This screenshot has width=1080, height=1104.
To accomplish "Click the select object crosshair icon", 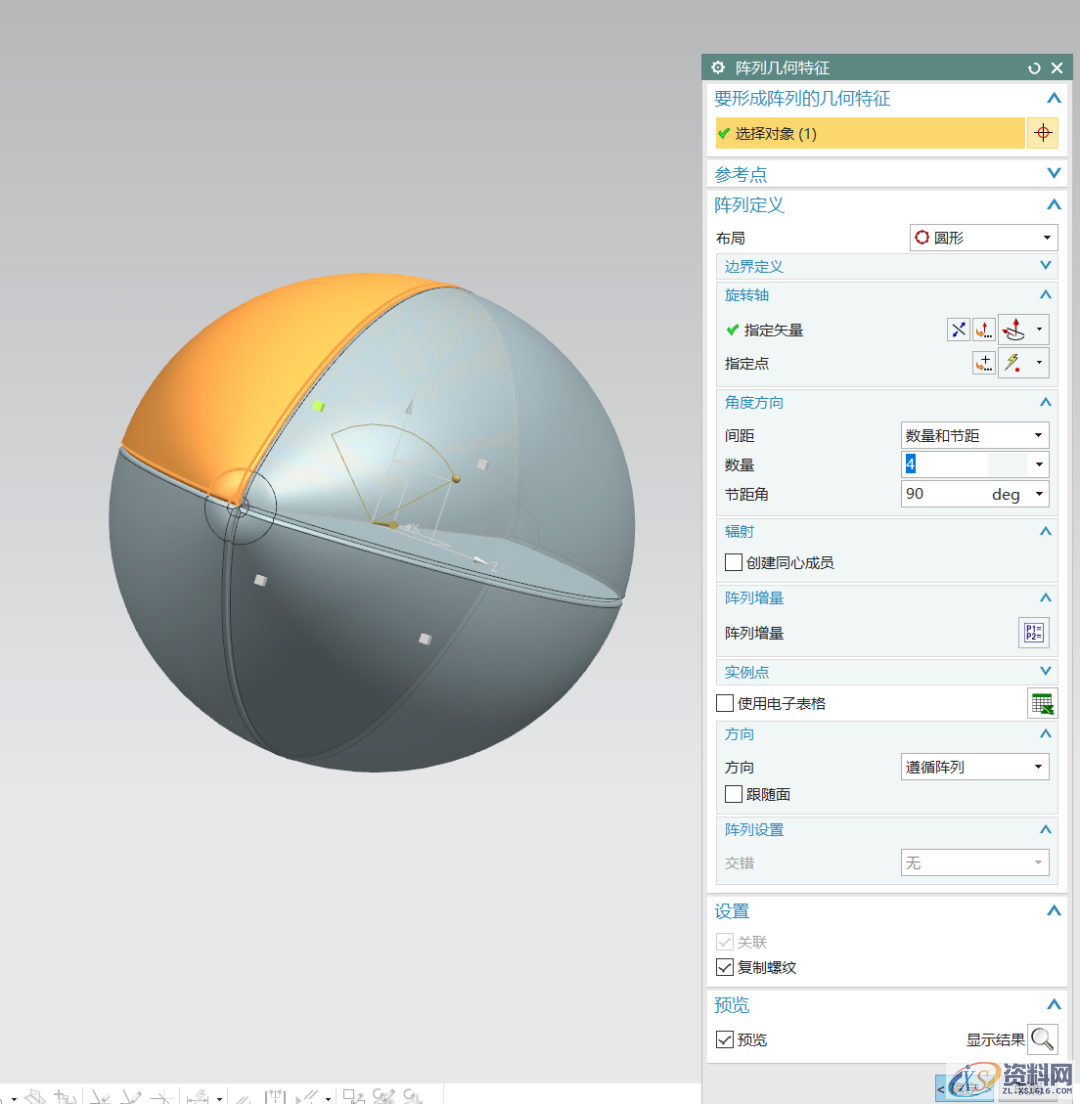I will point(1042,133).
